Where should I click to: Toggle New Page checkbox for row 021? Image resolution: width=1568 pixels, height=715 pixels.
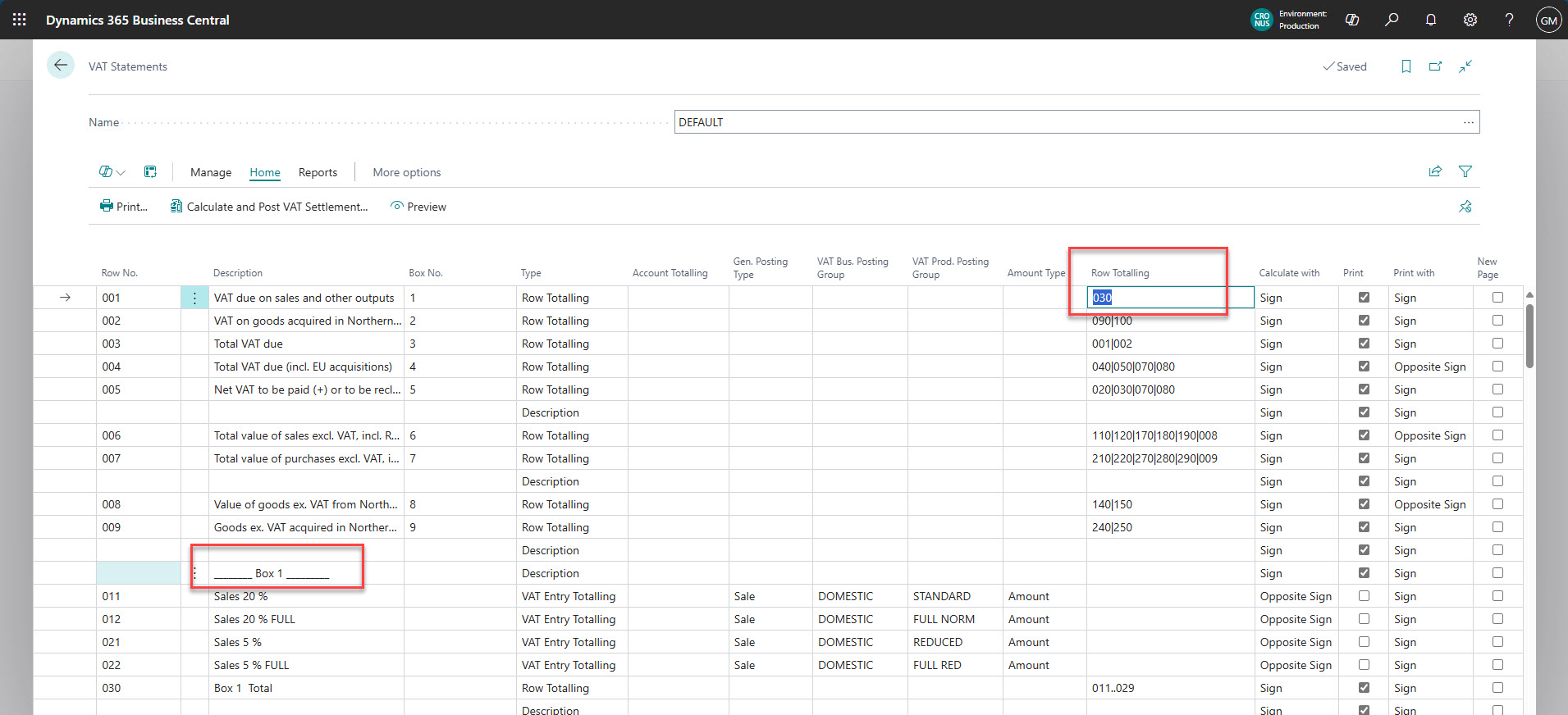pyautogui.click(x=1497, y=642)
